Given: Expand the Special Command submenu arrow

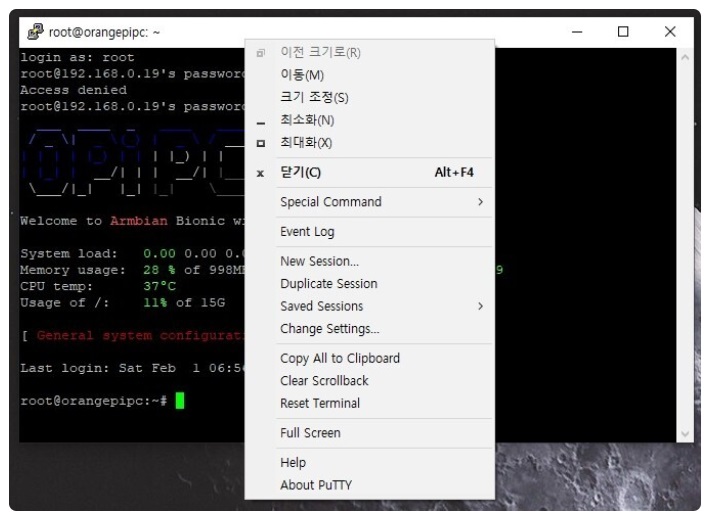Looking at the screenshot, I should pos(480,202).
